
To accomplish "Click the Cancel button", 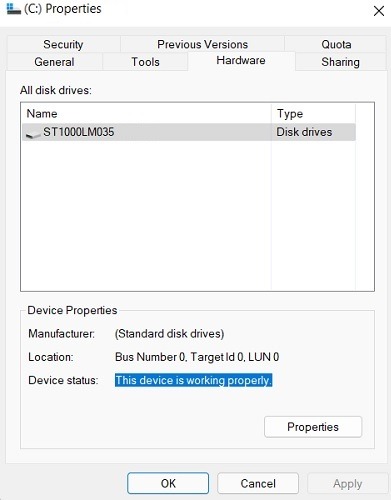I will point(258,483).
